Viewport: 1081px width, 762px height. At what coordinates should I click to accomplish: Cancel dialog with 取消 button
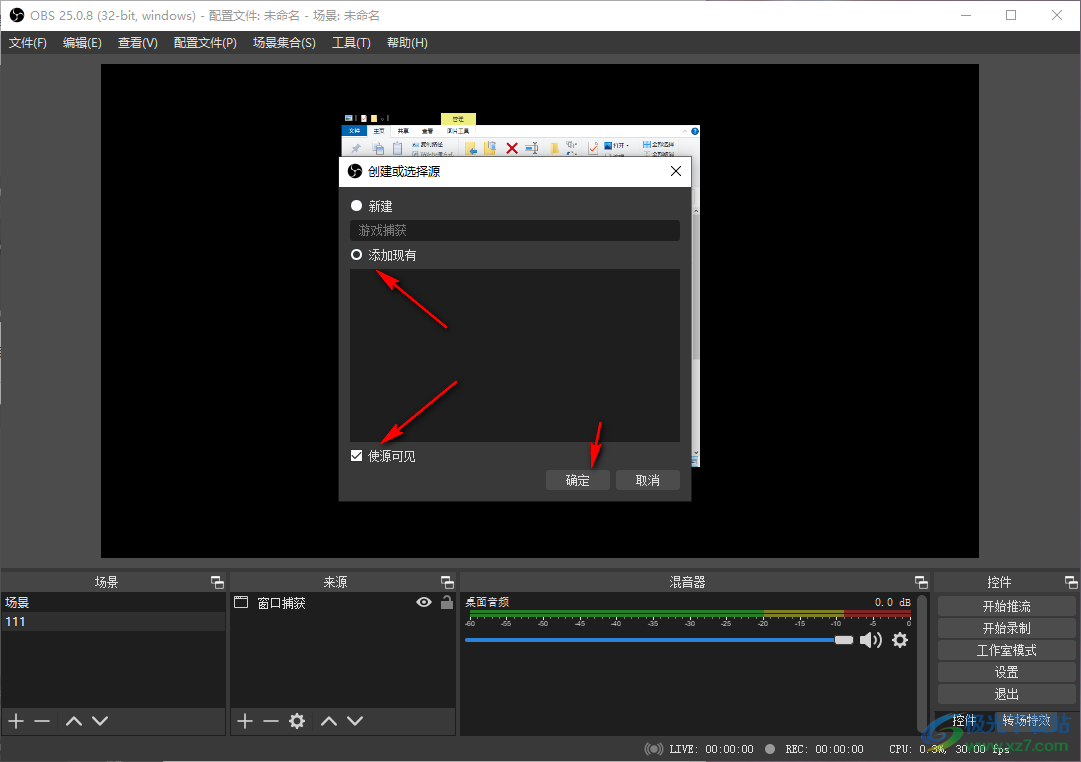647,480
